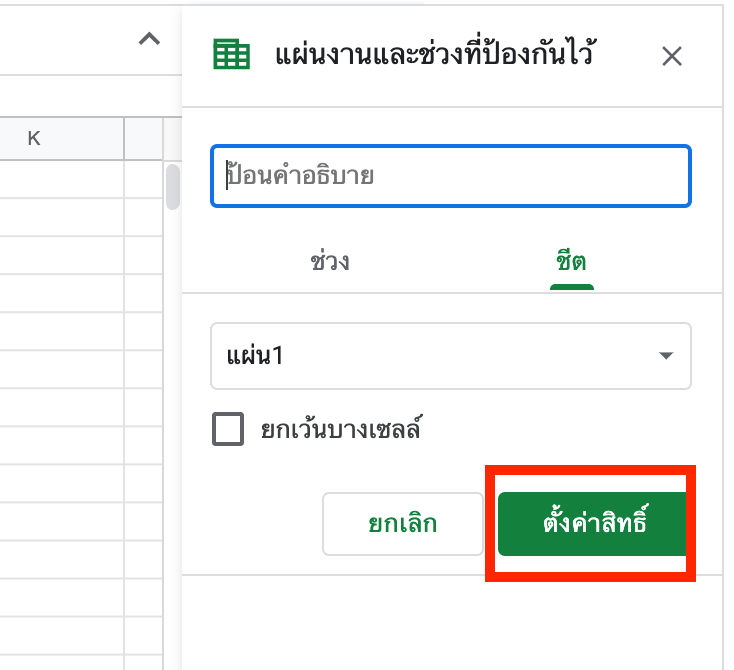734x670 pixels.
Task: Click the green Sheets icon in panel header
Action: 232,55
